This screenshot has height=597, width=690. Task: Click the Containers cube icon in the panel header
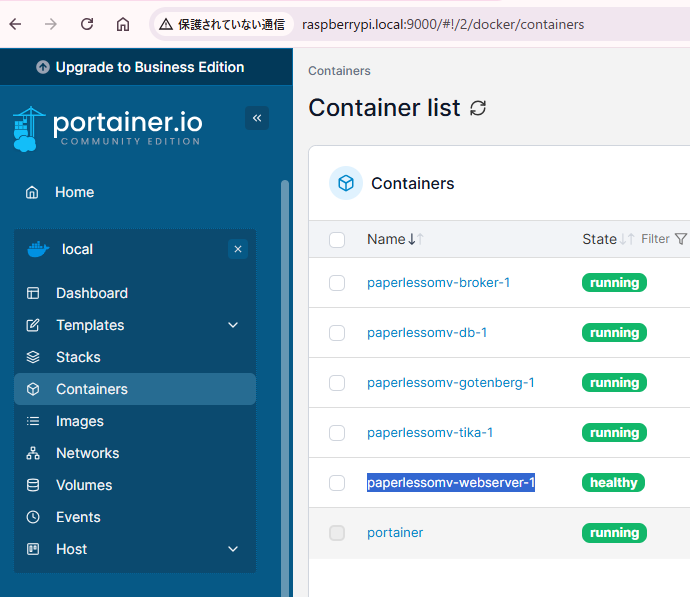[x=346, y=183]
